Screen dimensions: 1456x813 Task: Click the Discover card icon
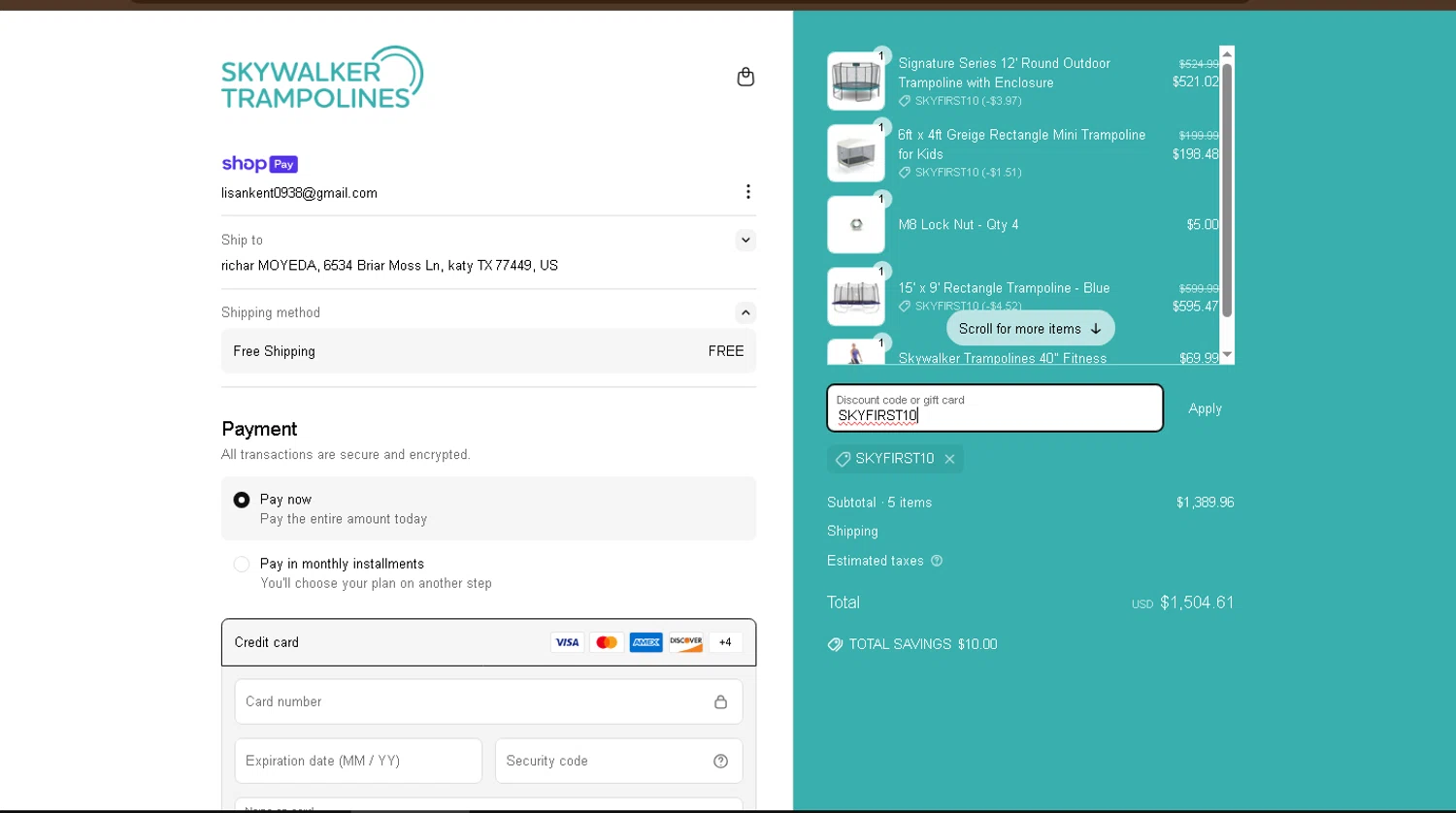(685, 642)
